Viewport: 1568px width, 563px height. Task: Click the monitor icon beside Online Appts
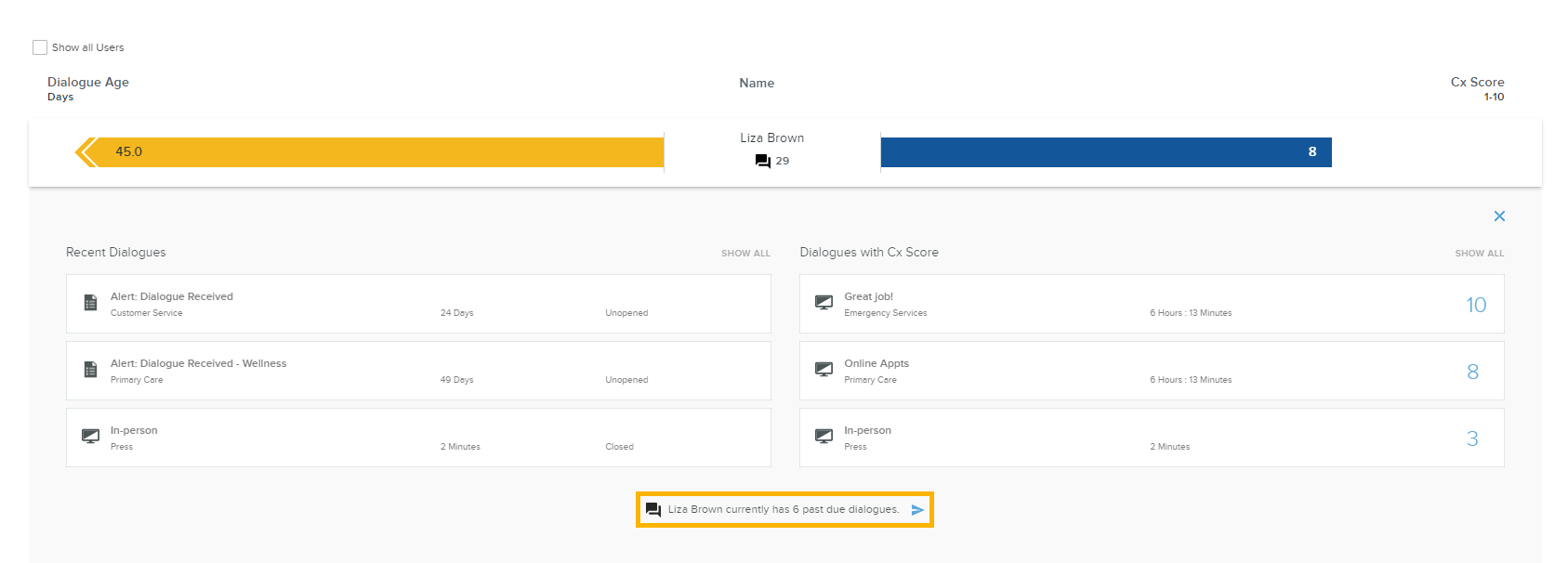click(x=824, y=370)
